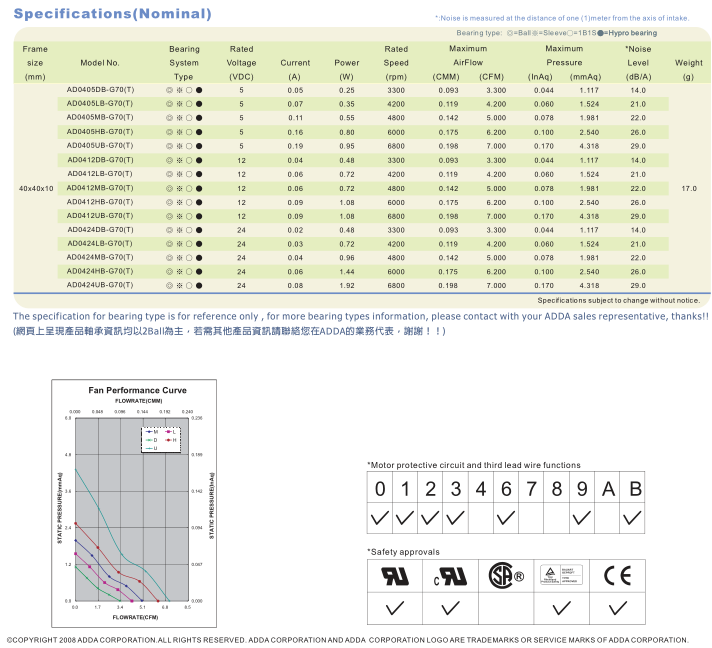
Task: Click the 1B1S circle symbol in AD0424DB-G70(T) row
Action: pos(189,230)
